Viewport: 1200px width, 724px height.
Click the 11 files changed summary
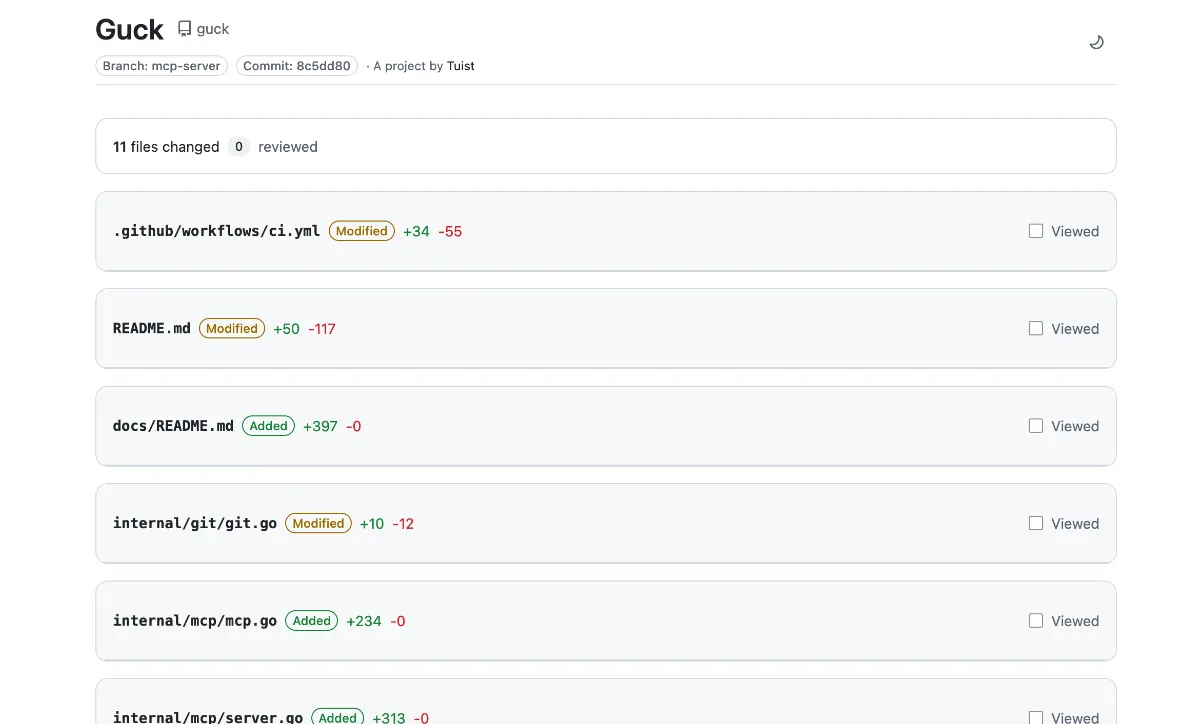tap(166, 146)
